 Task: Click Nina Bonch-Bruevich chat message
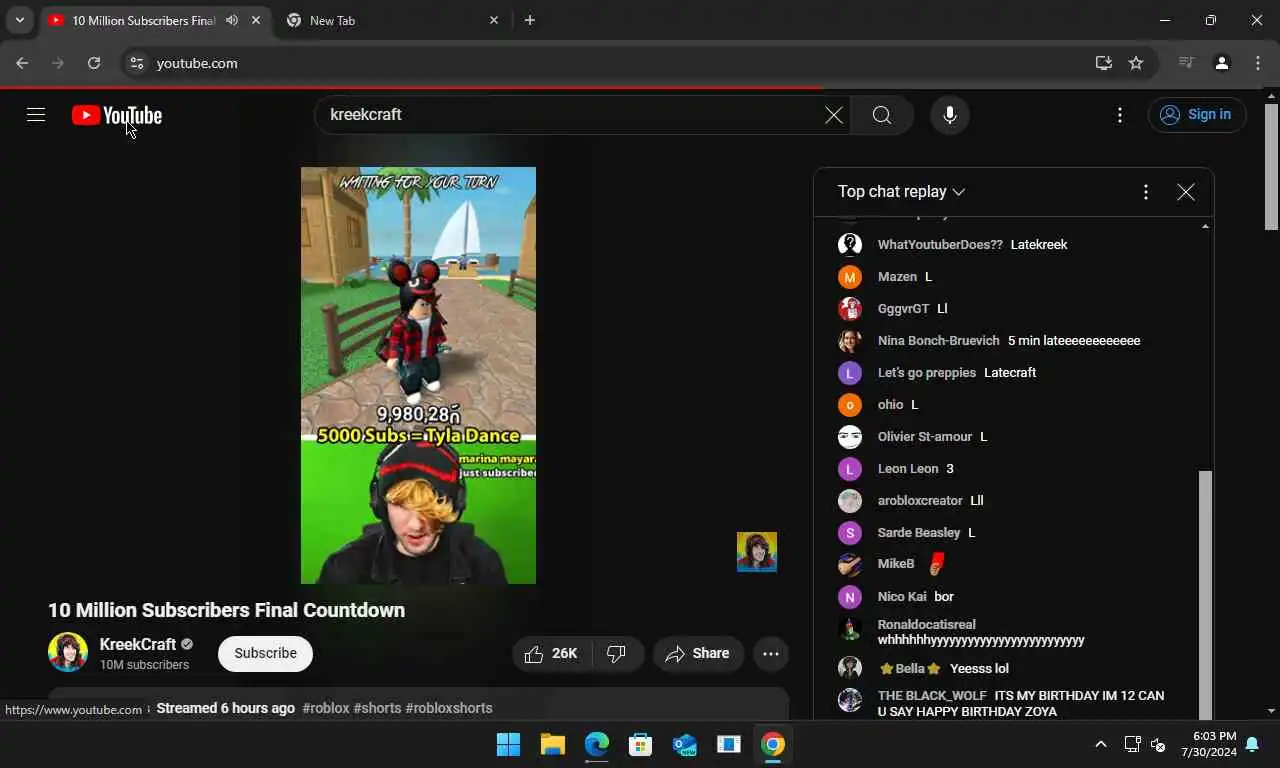click(1074, 341)
